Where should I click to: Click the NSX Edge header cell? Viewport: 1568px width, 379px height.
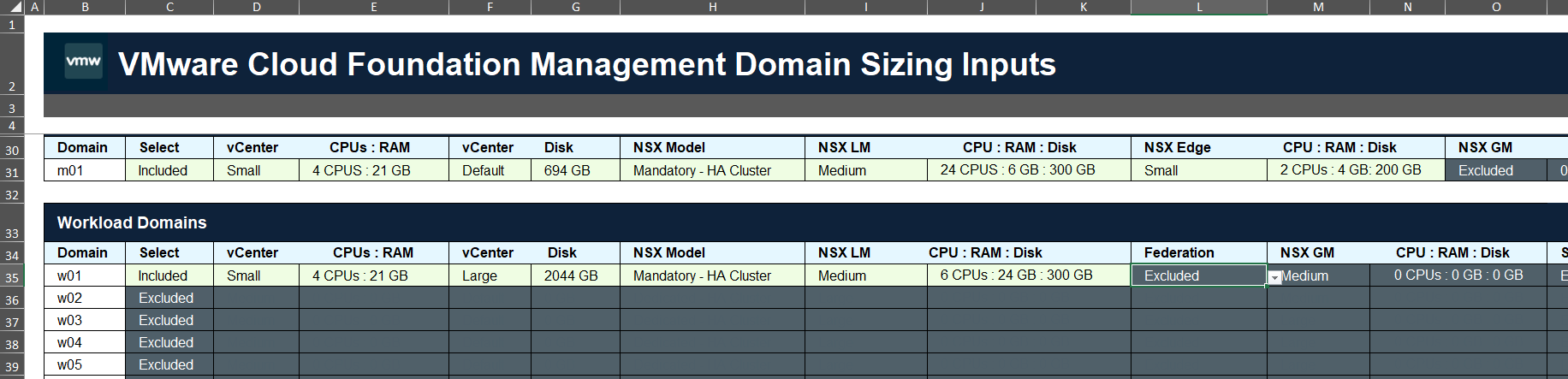tap(1198, 147)
